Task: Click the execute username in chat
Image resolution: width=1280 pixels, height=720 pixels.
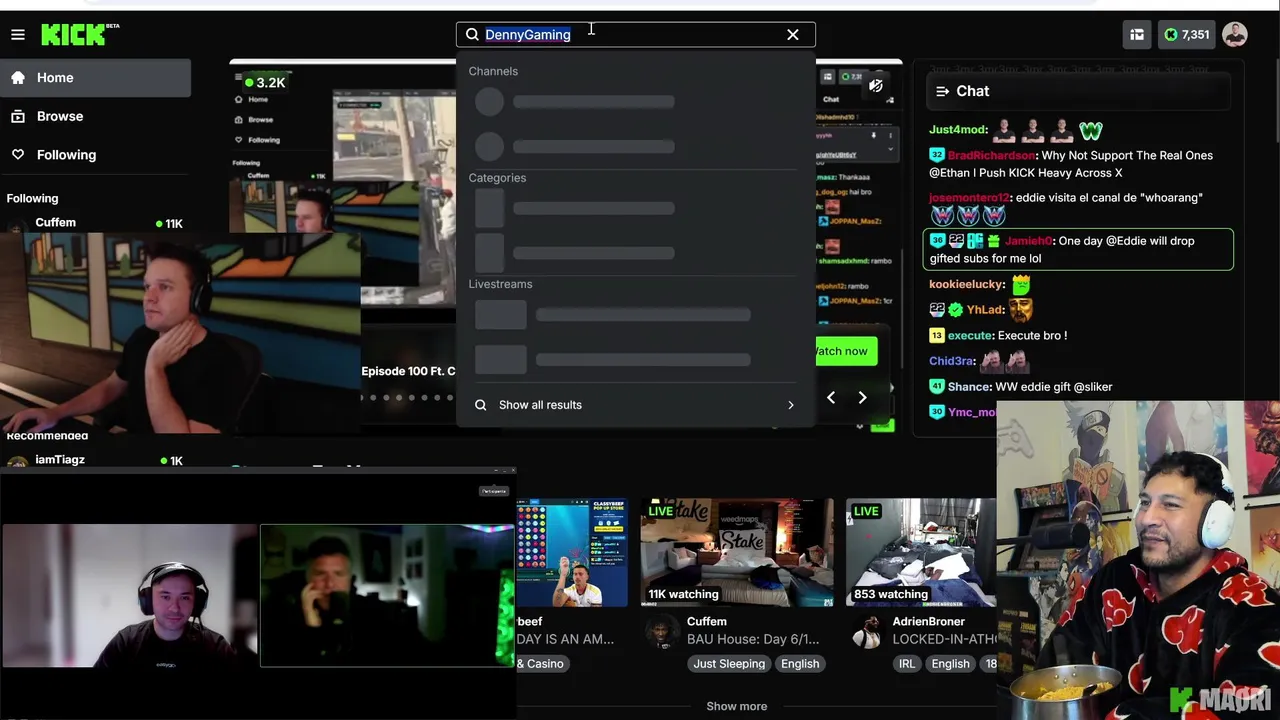Action: click(970, 336)
